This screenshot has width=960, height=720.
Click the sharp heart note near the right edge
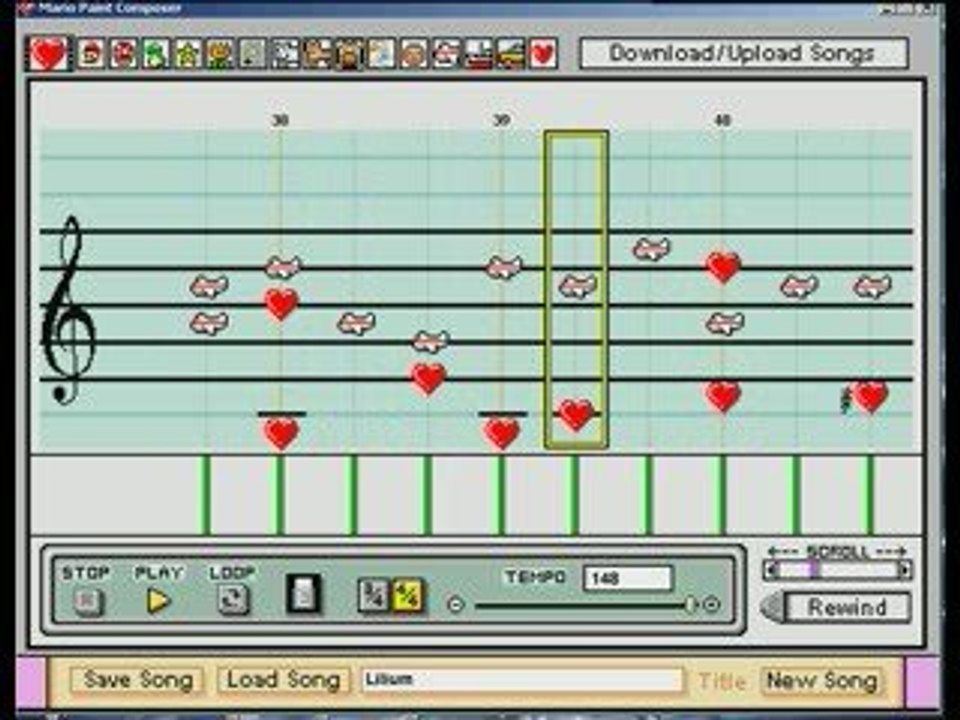[870, 397]
